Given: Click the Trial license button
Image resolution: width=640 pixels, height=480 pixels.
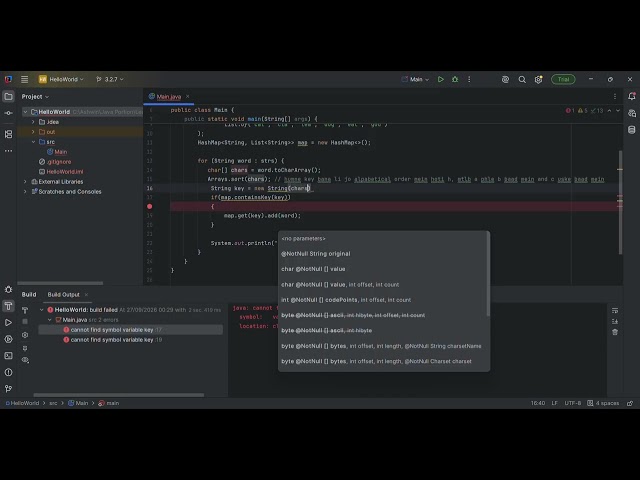Looking at the screenshot, I should tap(563, 79).
